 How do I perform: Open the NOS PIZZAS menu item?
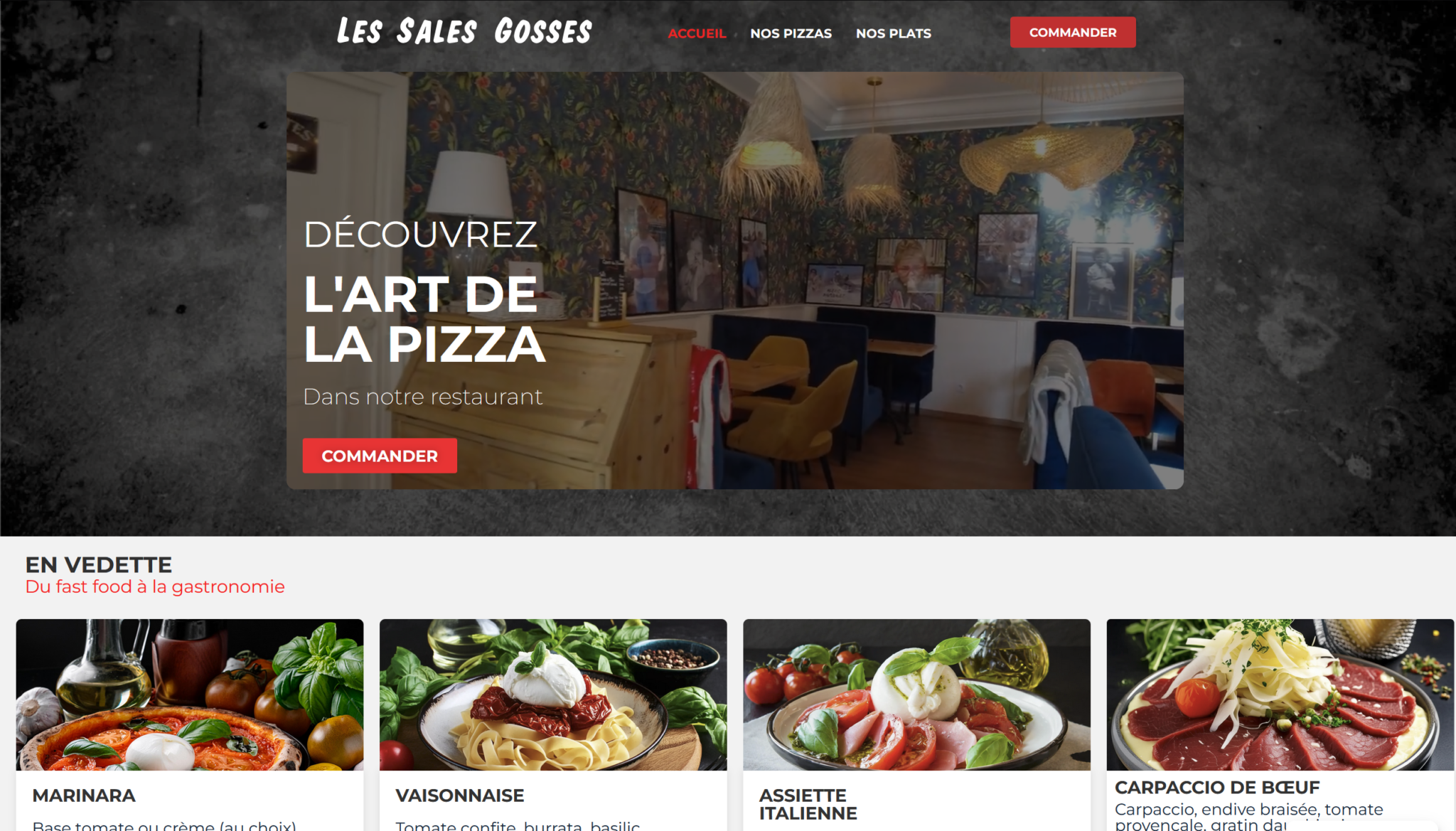point(791,33)
